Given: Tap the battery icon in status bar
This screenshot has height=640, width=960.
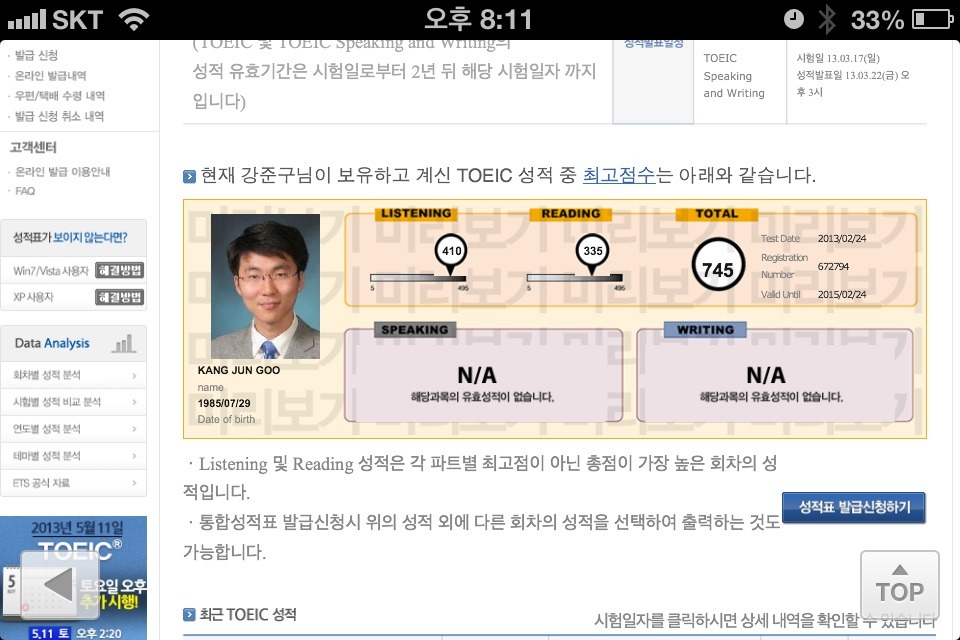Looking at the screenshot, I should [933, 20].
